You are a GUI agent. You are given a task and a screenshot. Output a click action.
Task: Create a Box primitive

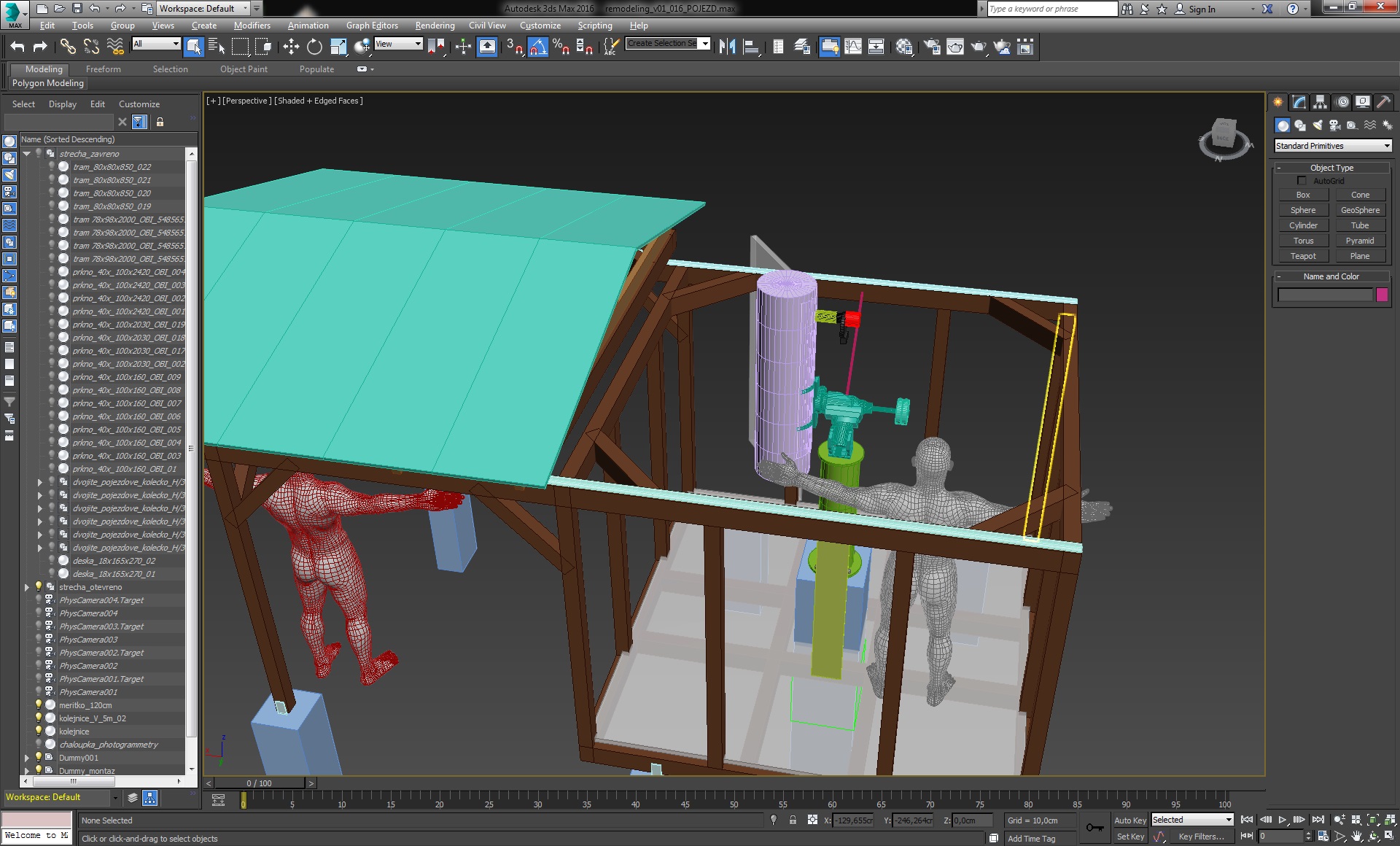coord(1303,195)
